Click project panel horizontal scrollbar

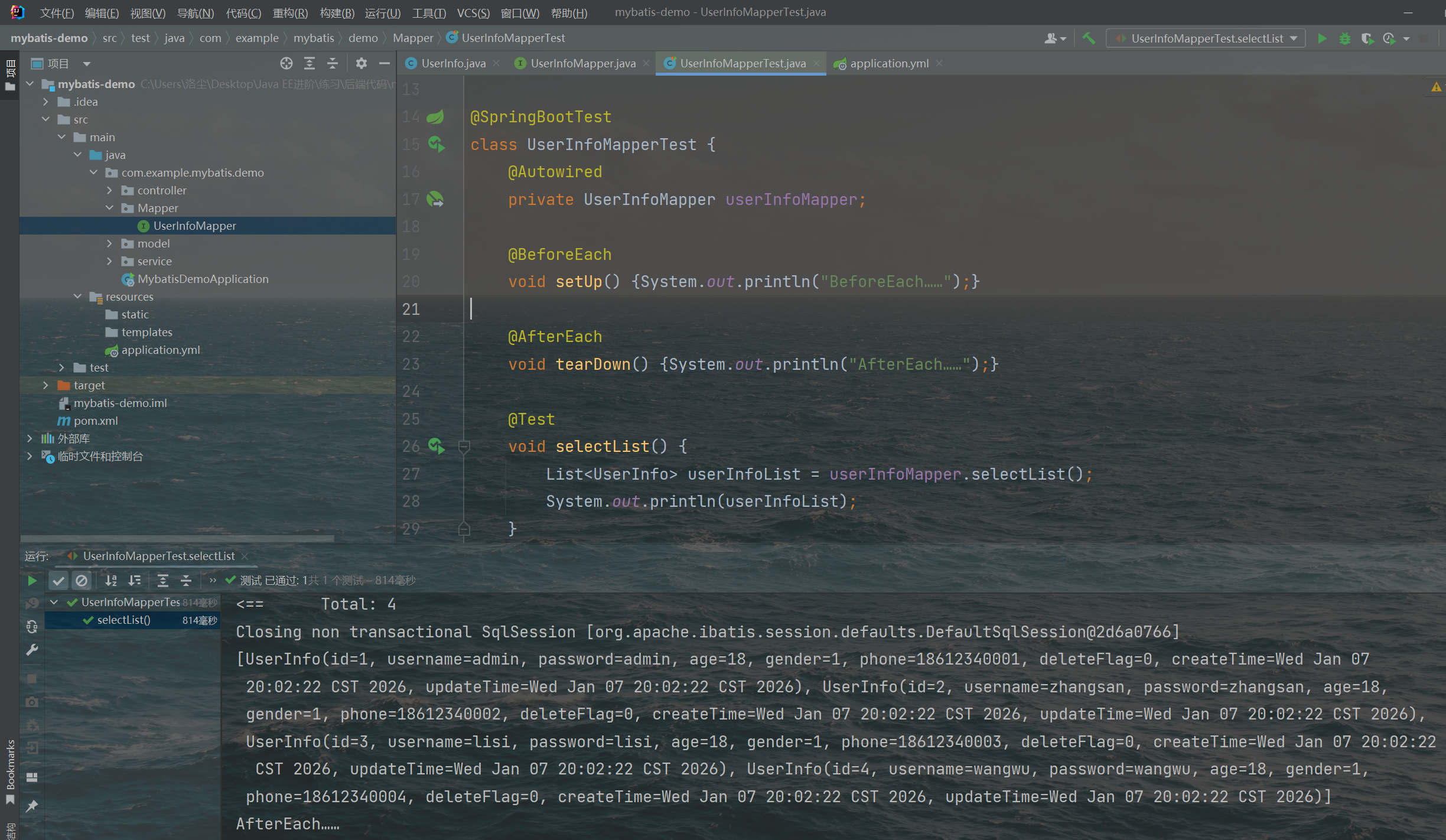point(177,538)
